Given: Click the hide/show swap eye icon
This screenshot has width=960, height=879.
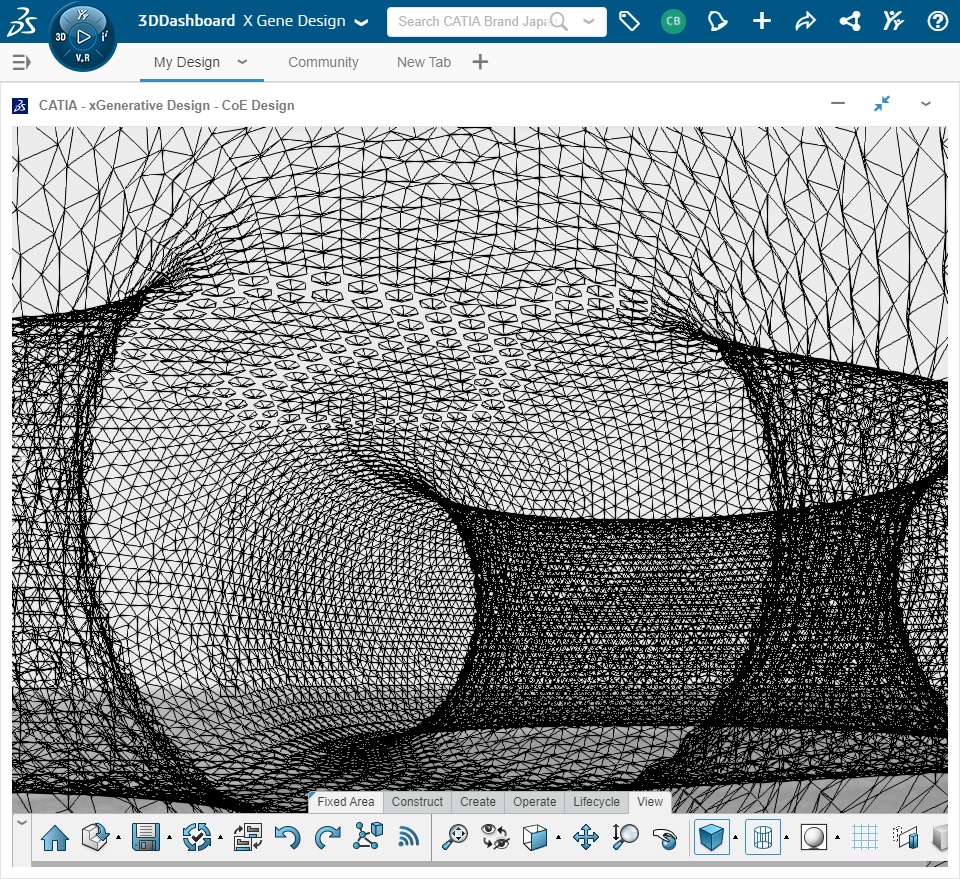Looking at the screenshot, I should tap(495, 837).
